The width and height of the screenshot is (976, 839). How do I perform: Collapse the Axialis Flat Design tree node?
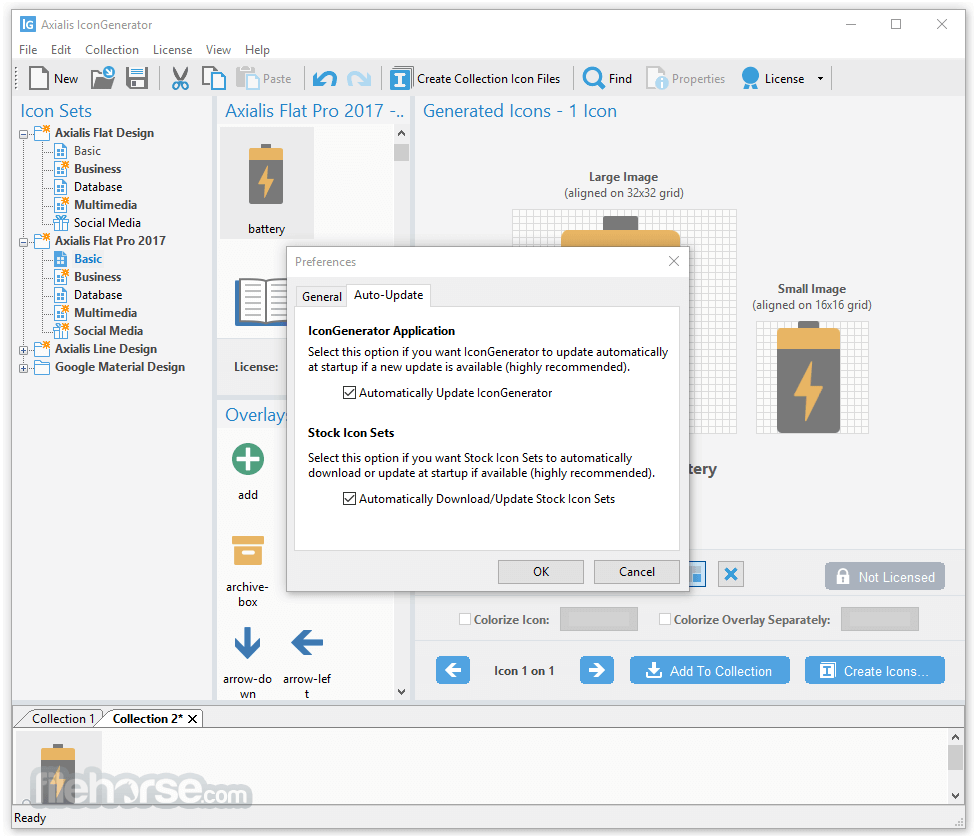24,134
